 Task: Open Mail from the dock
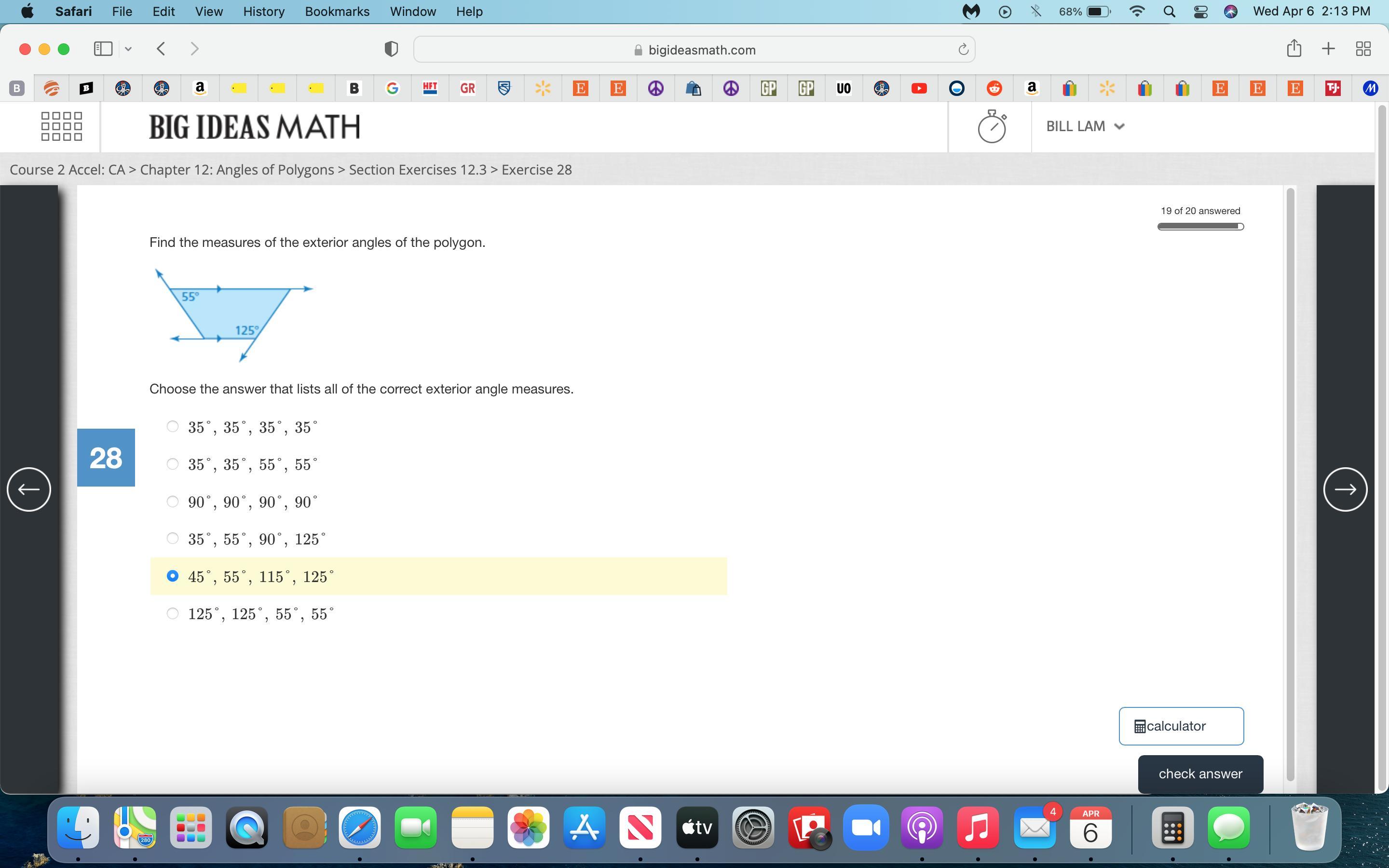[1035, 827]
